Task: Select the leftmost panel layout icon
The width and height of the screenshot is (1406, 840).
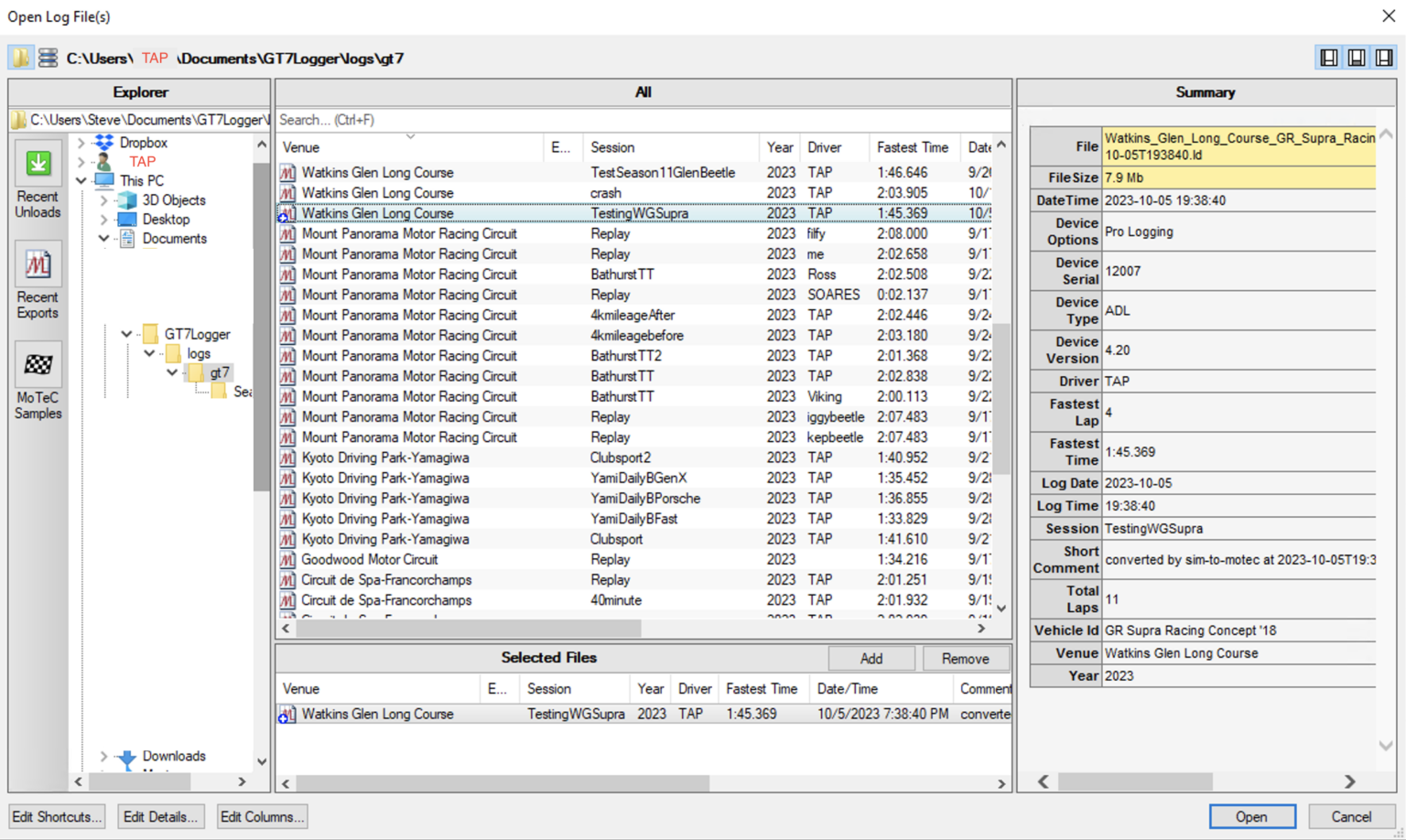Action: pyautogui.click(x=1329, y=58)
